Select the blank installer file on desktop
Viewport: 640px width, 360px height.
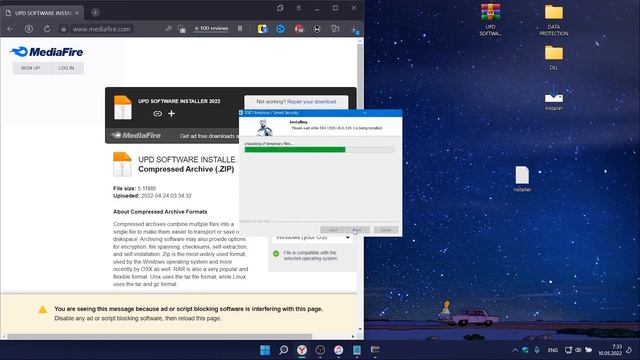522,179
